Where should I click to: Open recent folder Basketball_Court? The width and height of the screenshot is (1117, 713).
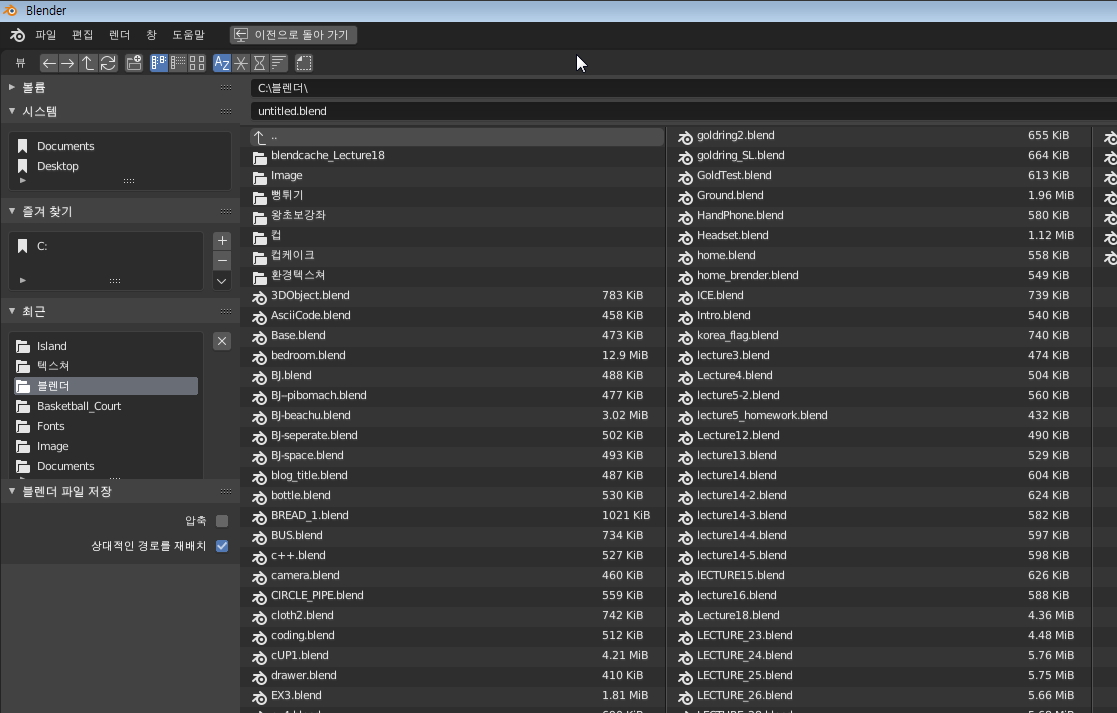pos(107,406)
